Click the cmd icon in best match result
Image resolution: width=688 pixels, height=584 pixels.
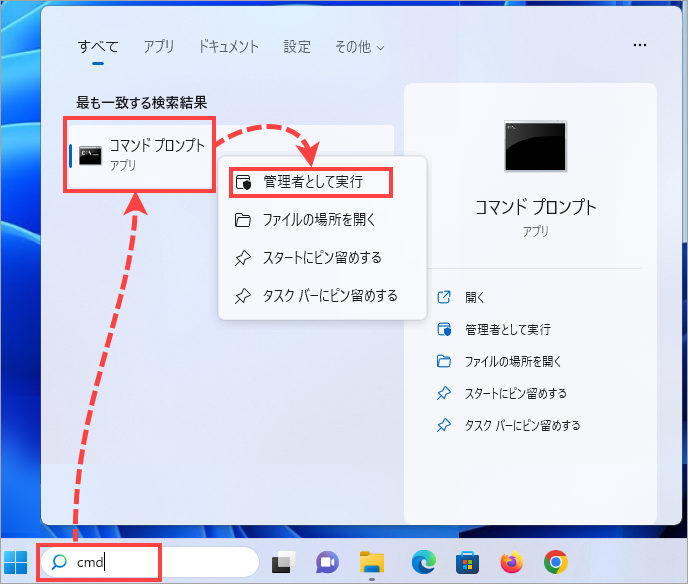point(90,156)
